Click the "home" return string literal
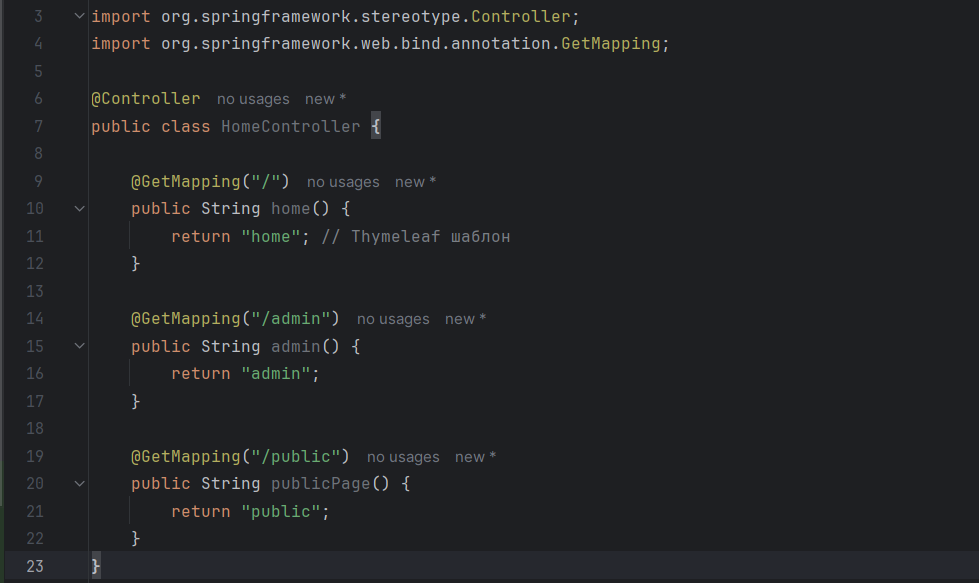 click(x=270, y=237)
